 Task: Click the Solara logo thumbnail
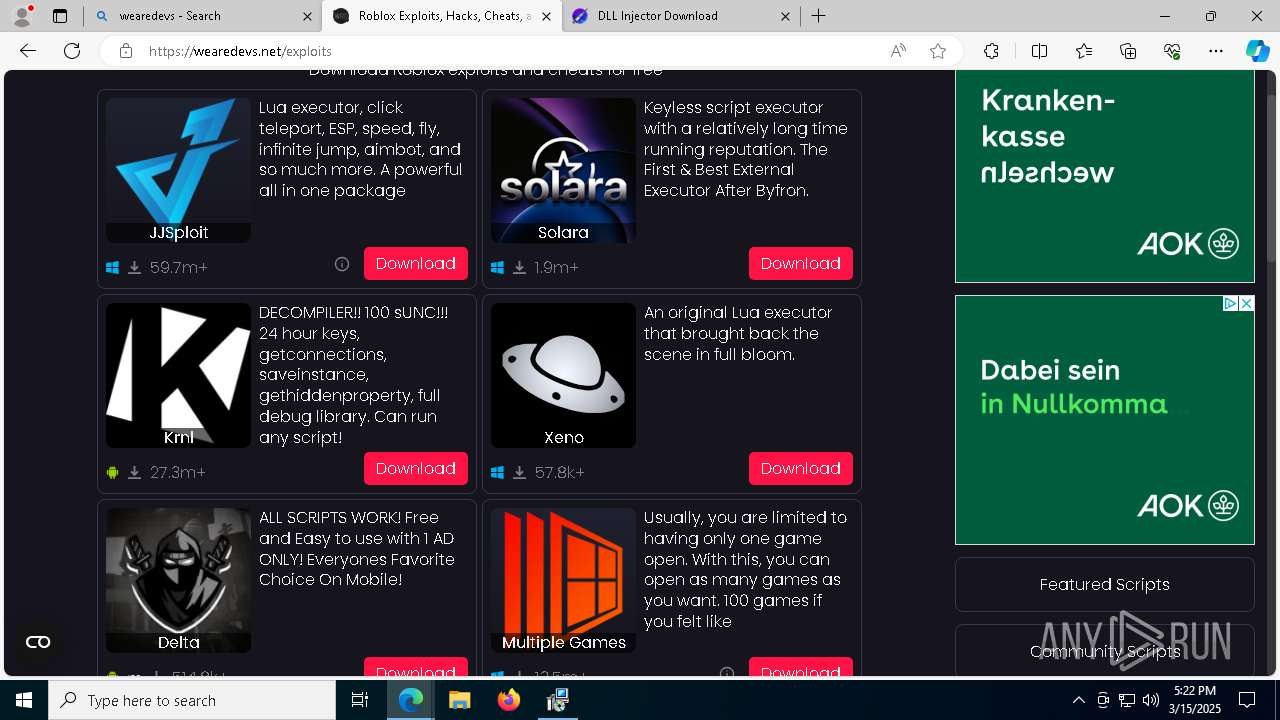[x=563, y=170]
